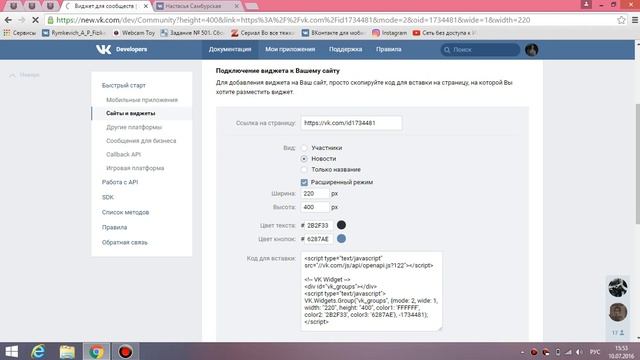
Task: Open Список методов sidebar section
Action: pos(125,212)
